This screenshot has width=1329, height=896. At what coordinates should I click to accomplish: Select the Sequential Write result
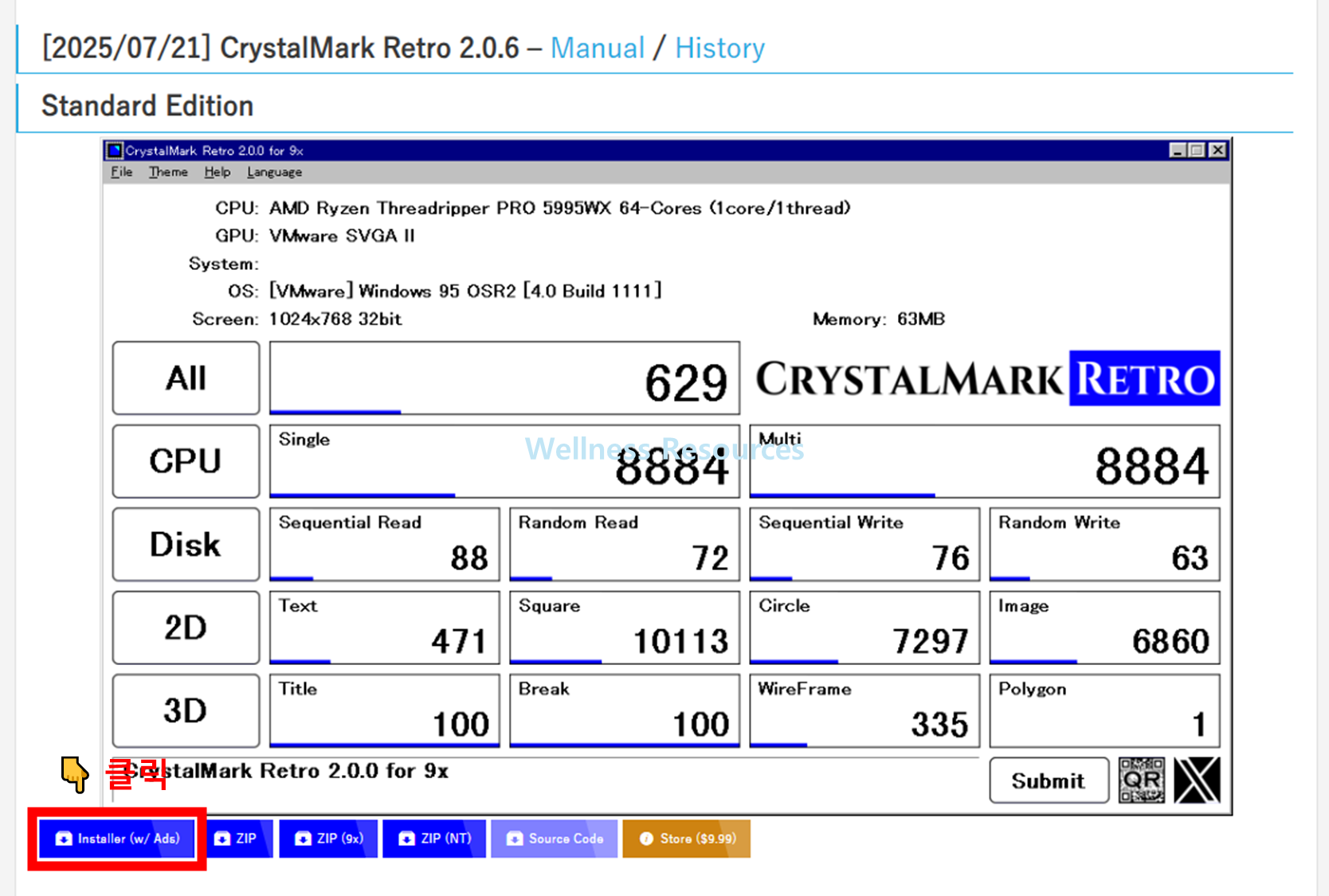pos(864,545)
